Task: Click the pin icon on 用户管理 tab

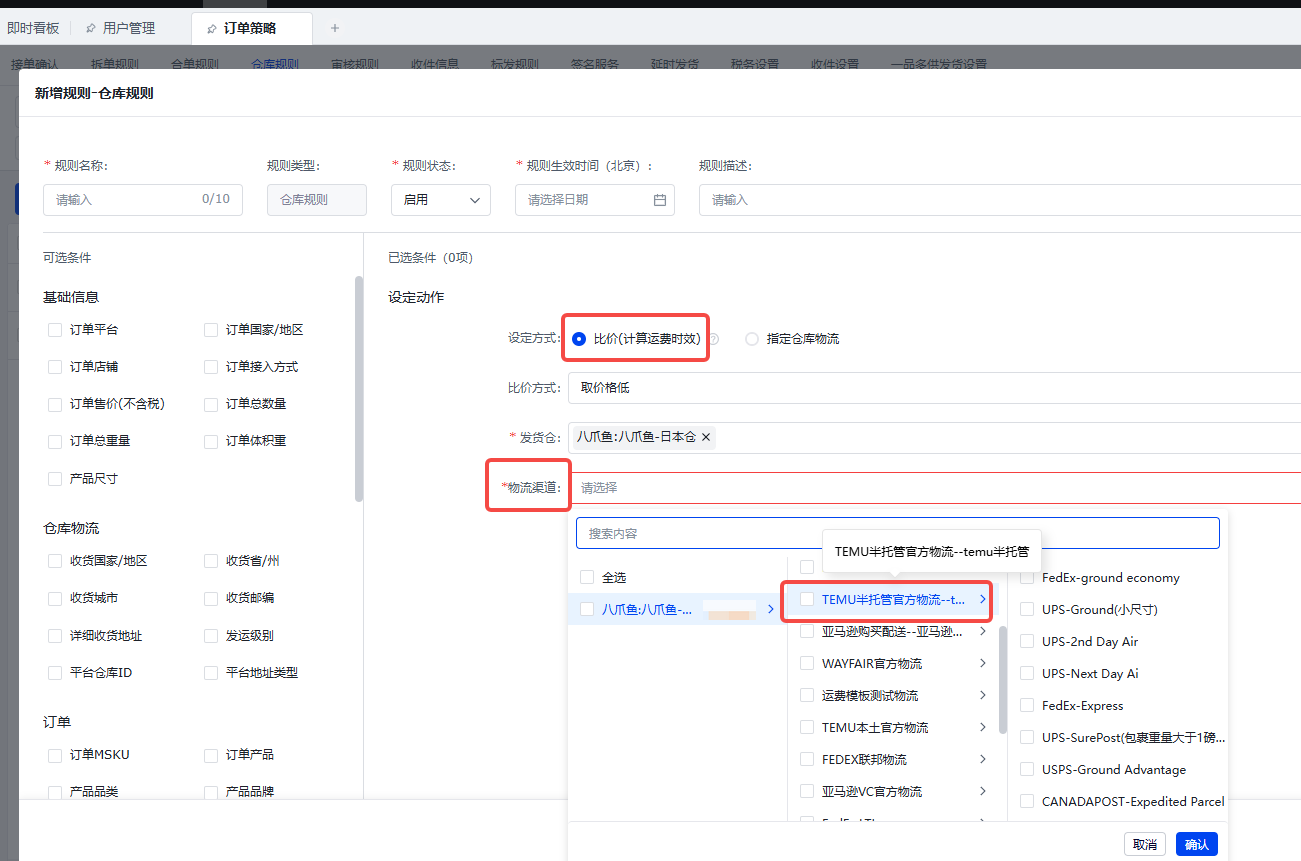Action: point(91,28)
